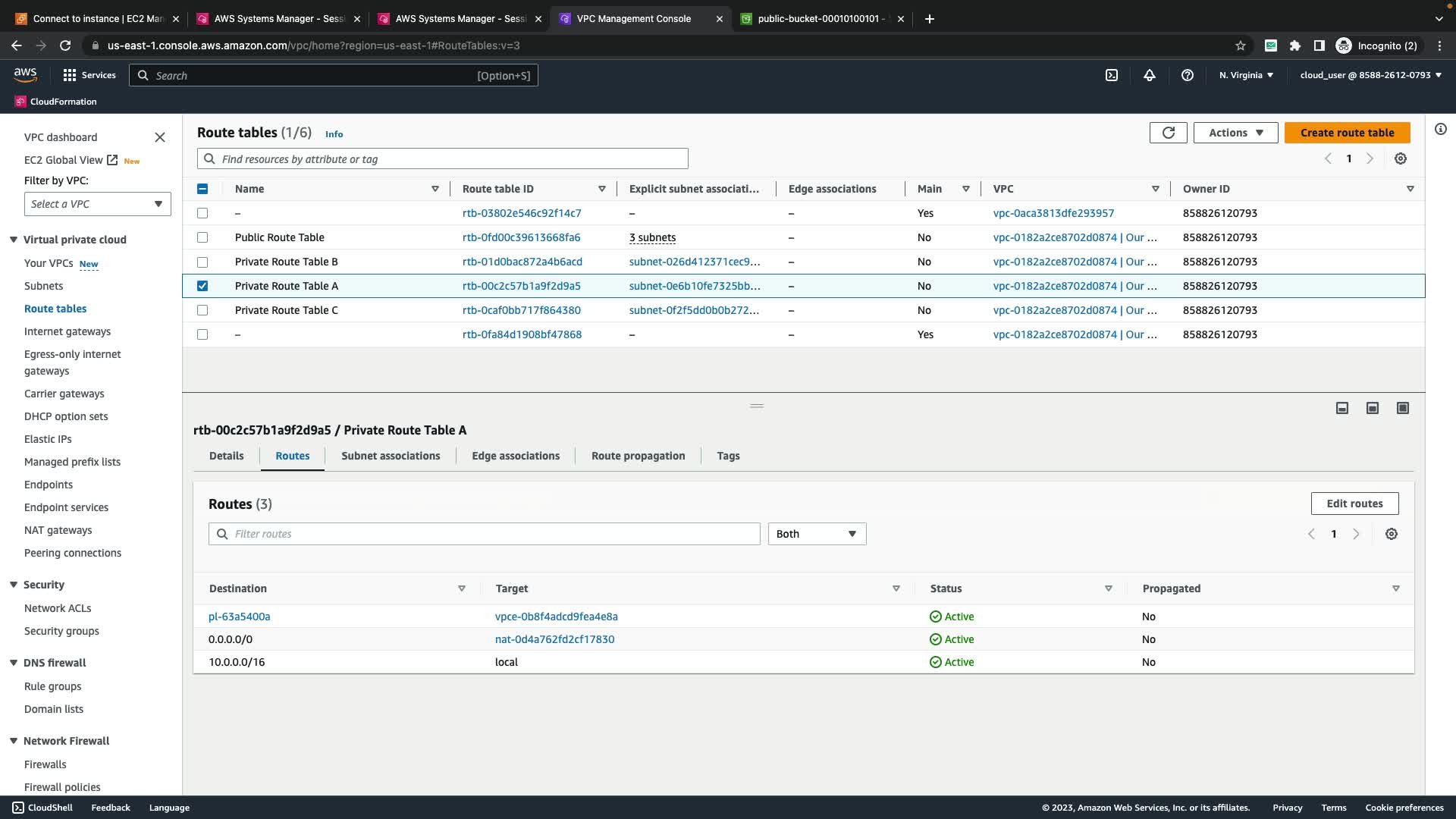Open routes panel preferences gear icon

(x=1392, y=534)
